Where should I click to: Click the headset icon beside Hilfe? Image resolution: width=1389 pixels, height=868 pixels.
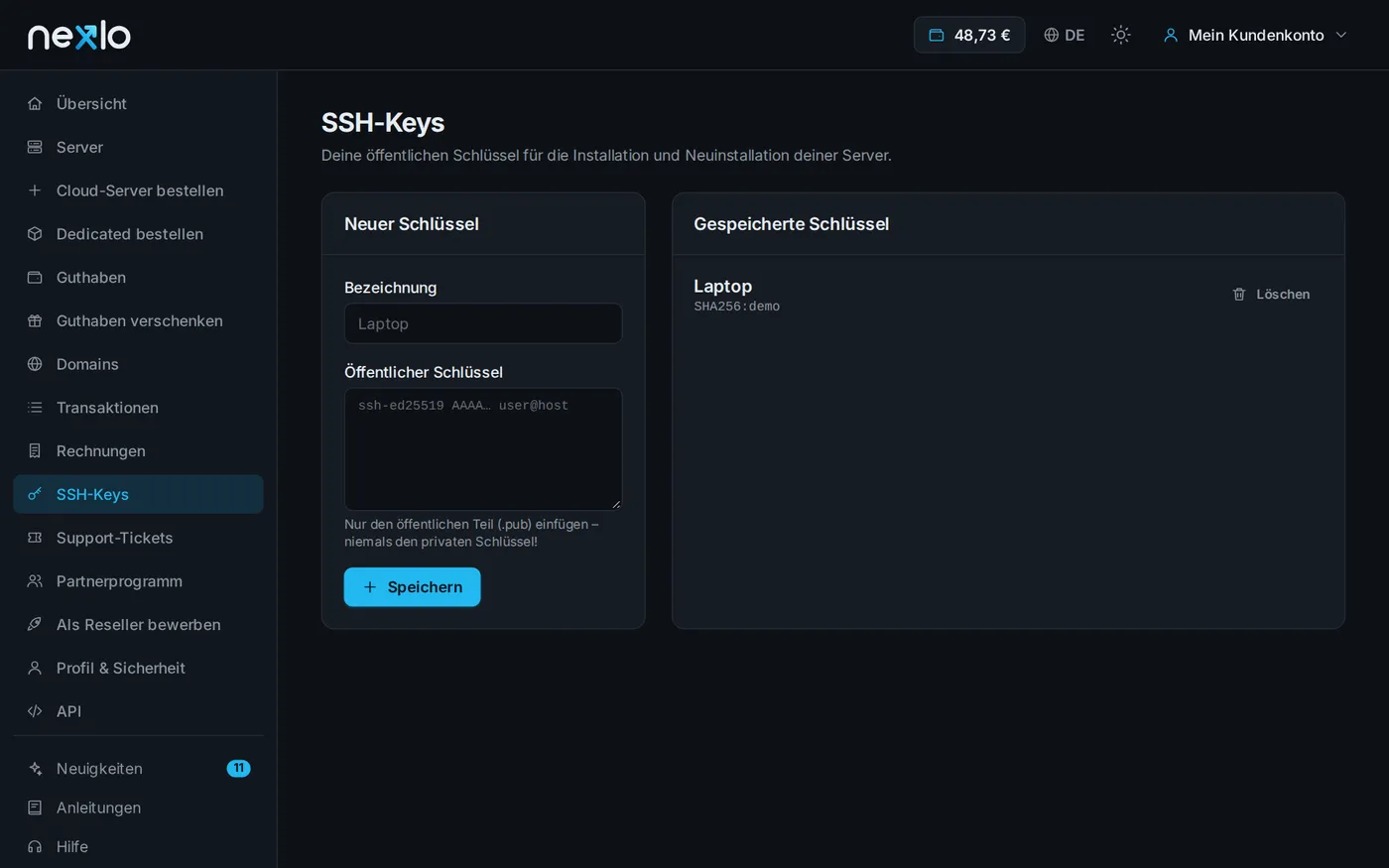[35, 847]
